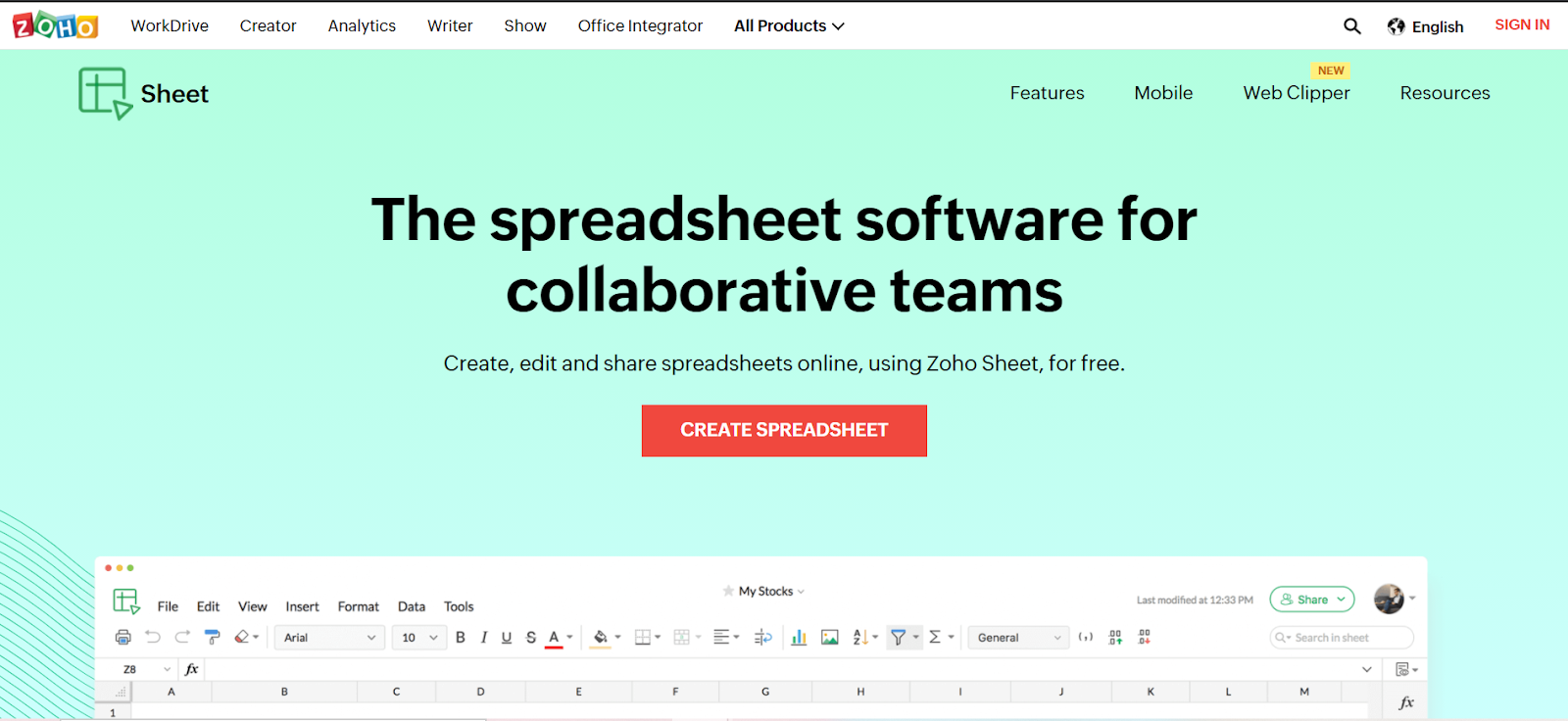Expand the My Stocks title dropdown
This screenshot has width=1568, height=721.
coord(801,592)
